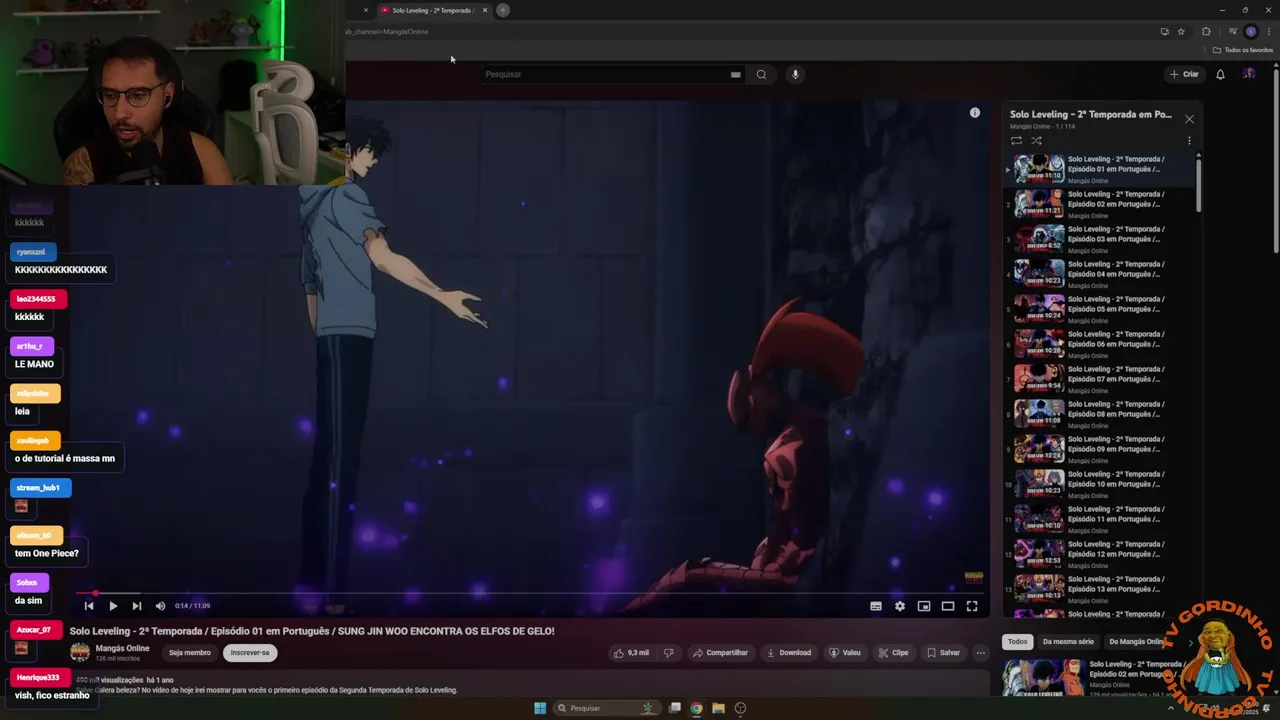Open File Explorer from the taskbar
1280x720 pixels.
coord(718,708)
